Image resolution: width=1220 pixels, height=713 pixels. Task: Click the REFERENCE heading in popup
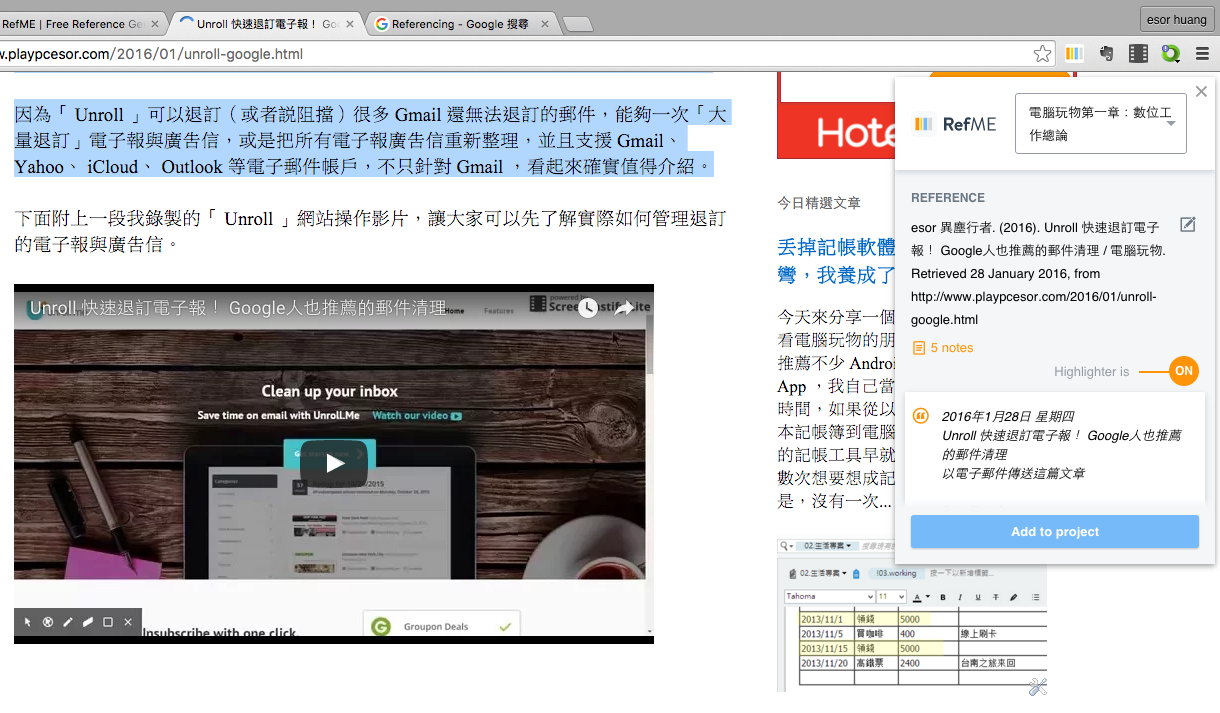(948, 198)
